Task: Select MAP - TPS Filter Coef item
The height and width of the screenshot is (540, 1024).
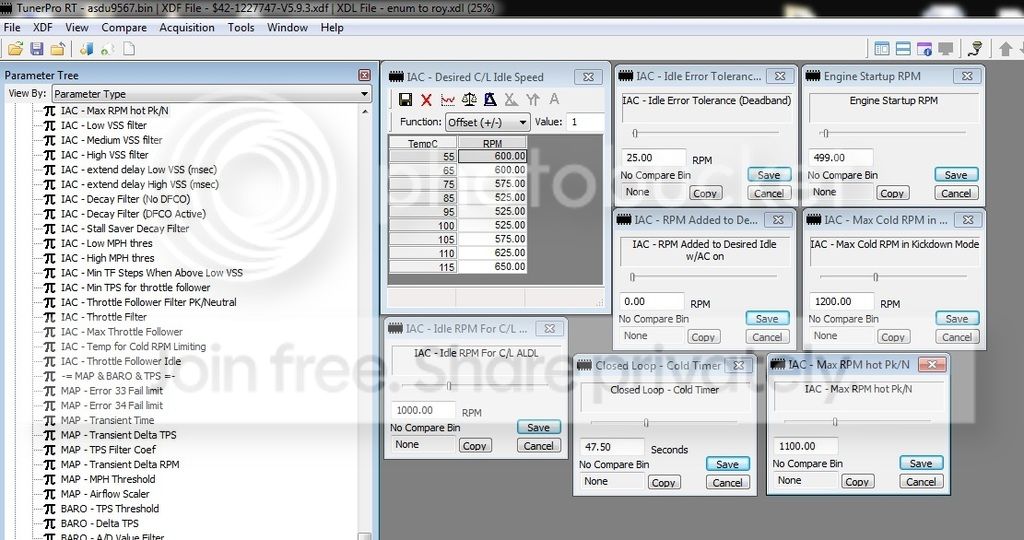Action: pos(108,449)
